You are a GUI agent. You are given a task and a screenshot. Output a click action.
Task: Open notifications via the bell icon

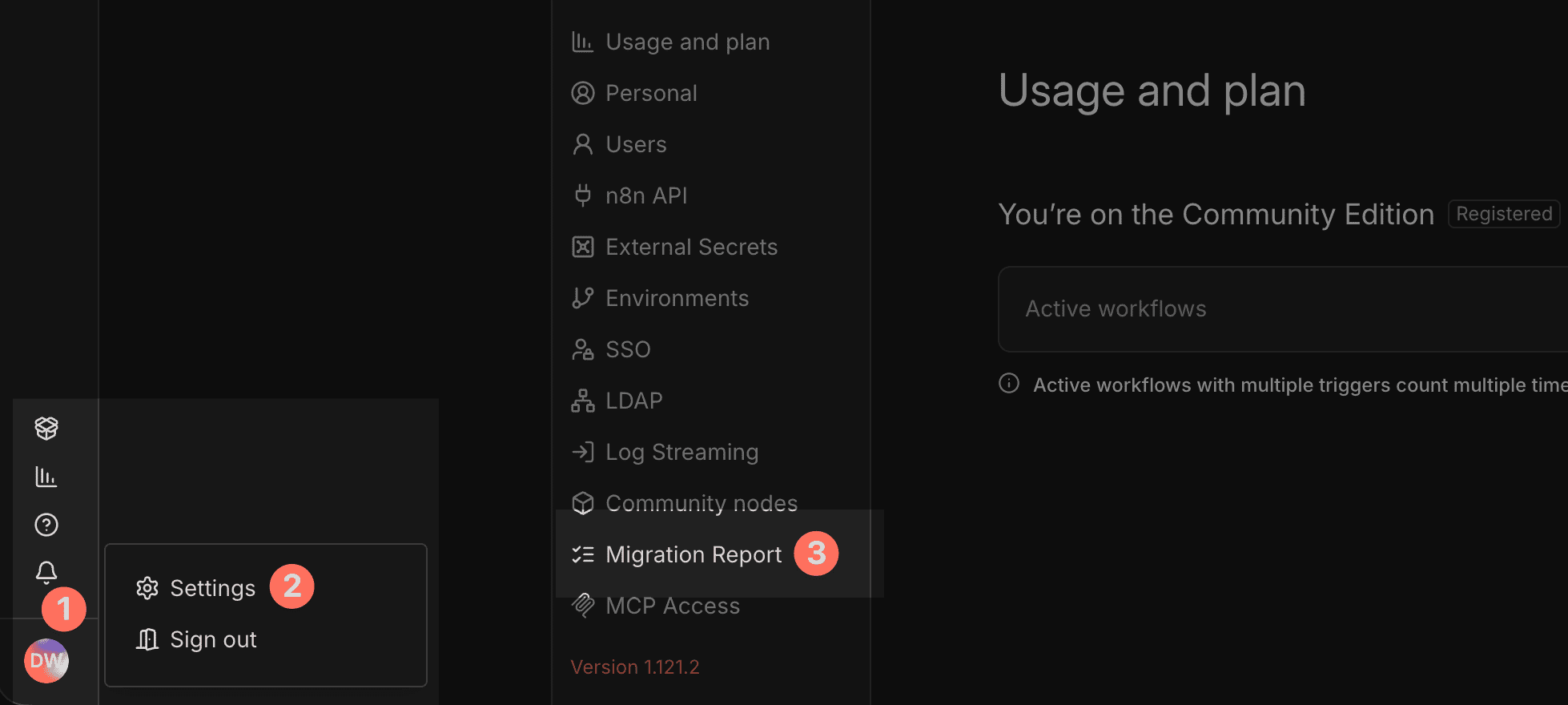tap(46, 572)
